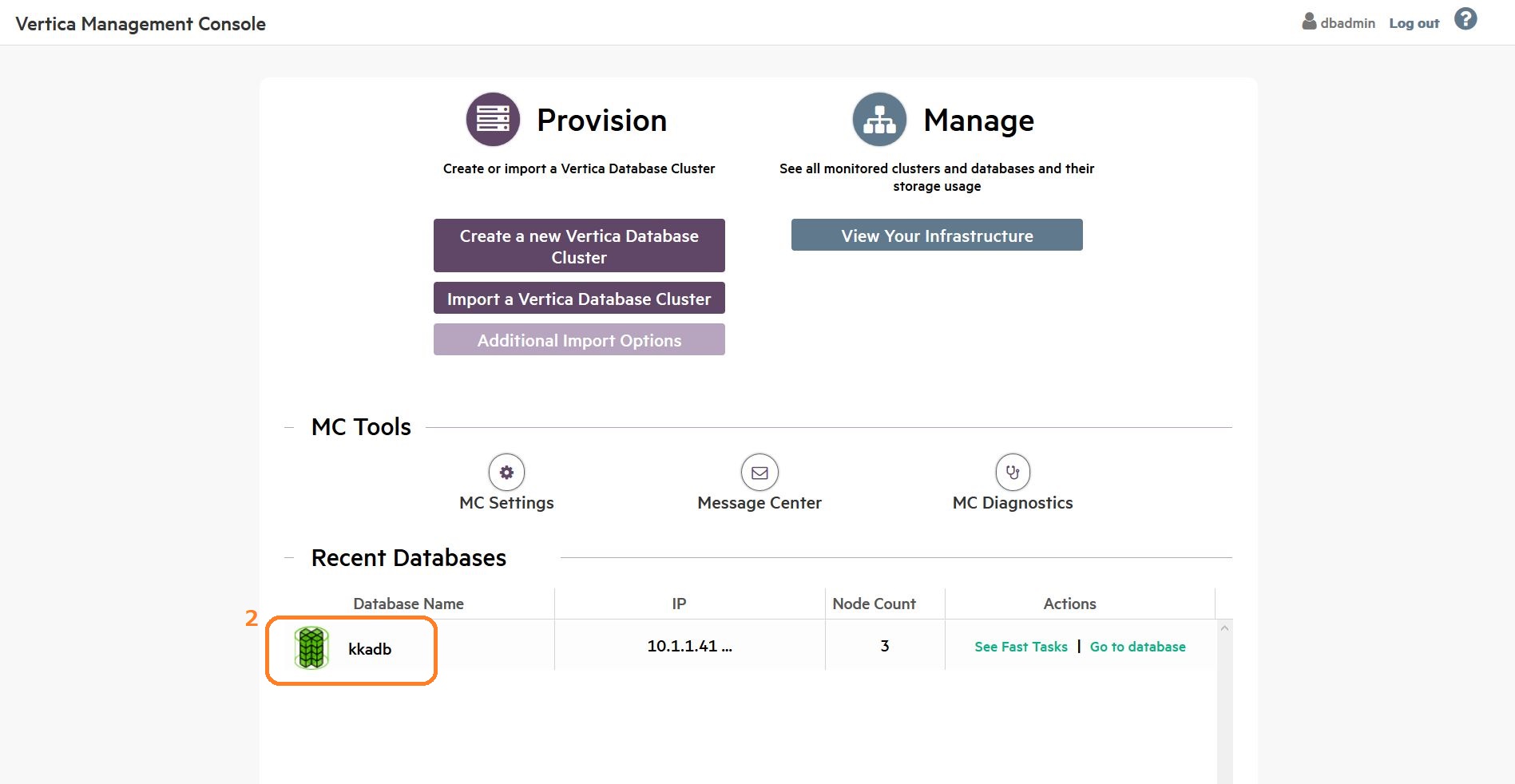Viewport: 1515px width, 784px height.
Task: Select the kkadb database name
Action: pos(370,649)
